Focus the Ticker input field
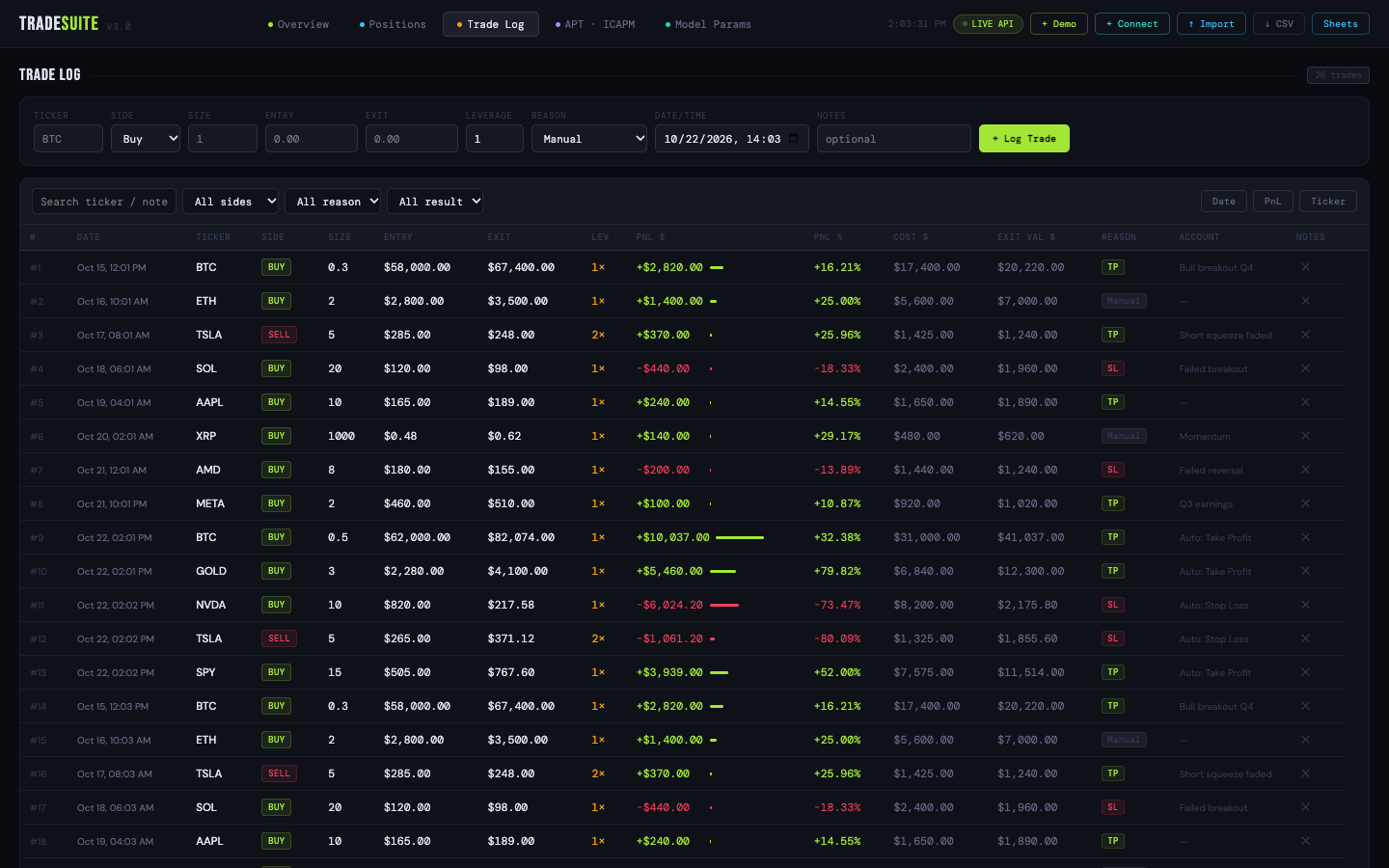 coord(68,139)
